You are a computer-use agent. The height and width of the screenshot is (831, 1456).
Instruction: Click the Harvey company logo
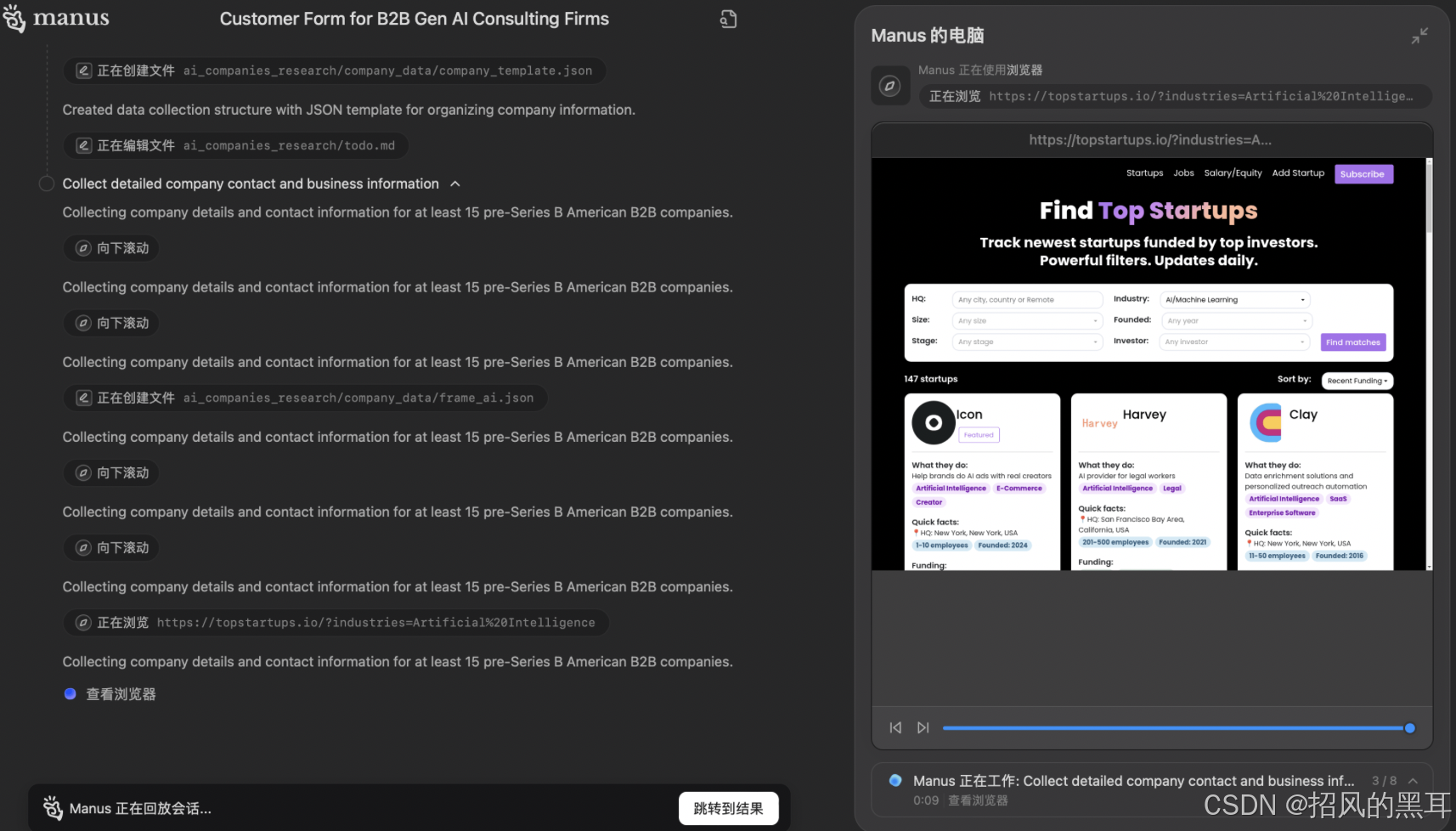pos(1099,423)
